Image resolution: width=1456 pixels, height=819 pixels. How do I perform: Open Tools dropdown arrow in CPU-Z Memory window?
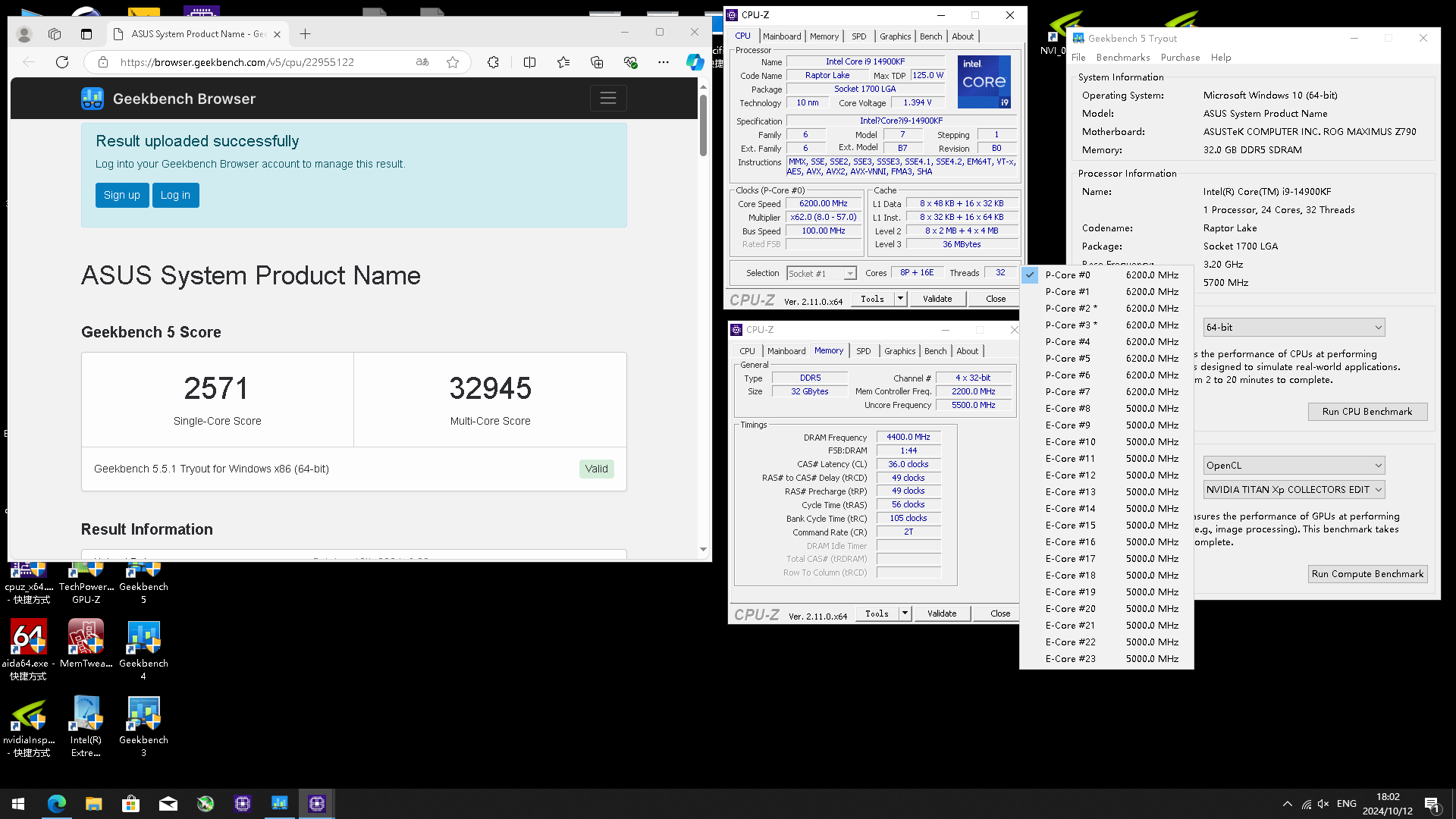click(x=905, y=613)
